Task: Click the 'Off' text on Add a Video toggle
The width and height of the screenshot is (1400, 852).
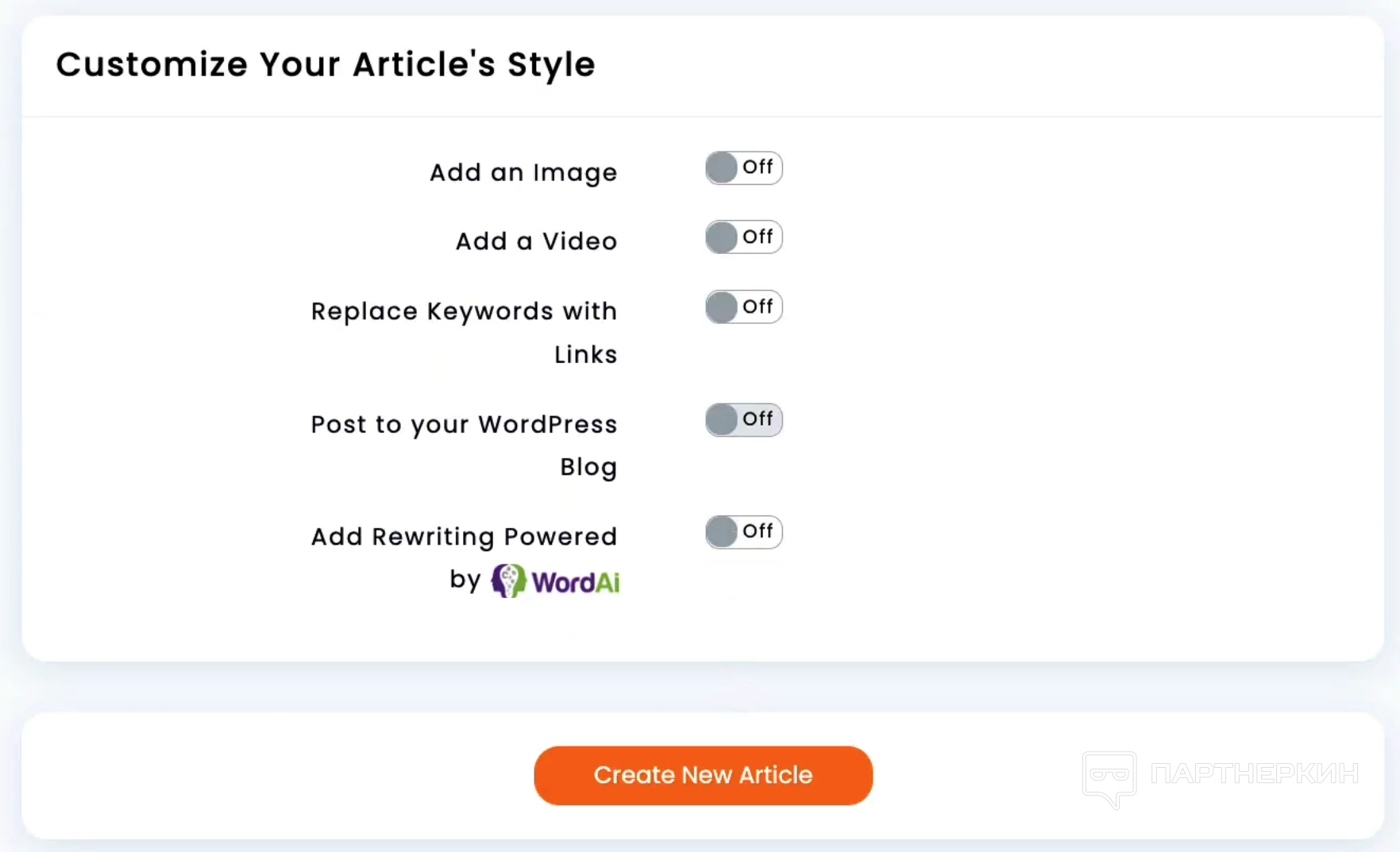Action: 758,237
